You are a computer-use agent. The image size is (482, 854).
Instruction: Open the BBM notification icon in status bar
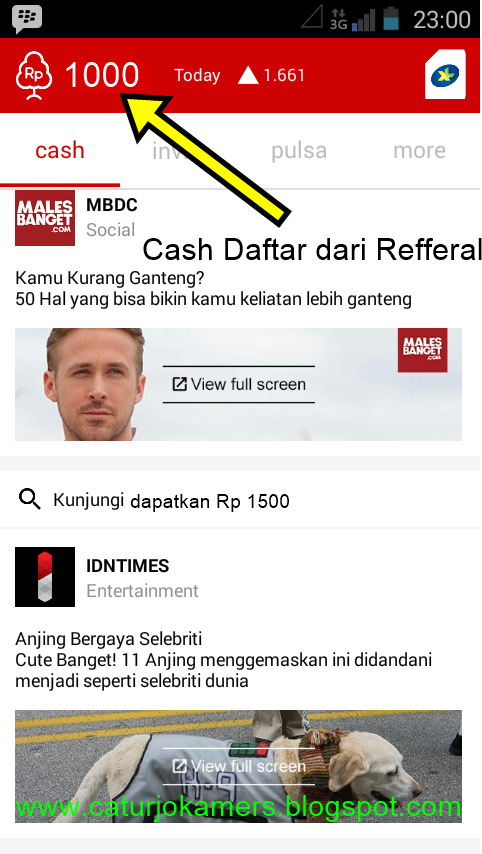pos(27,20)
